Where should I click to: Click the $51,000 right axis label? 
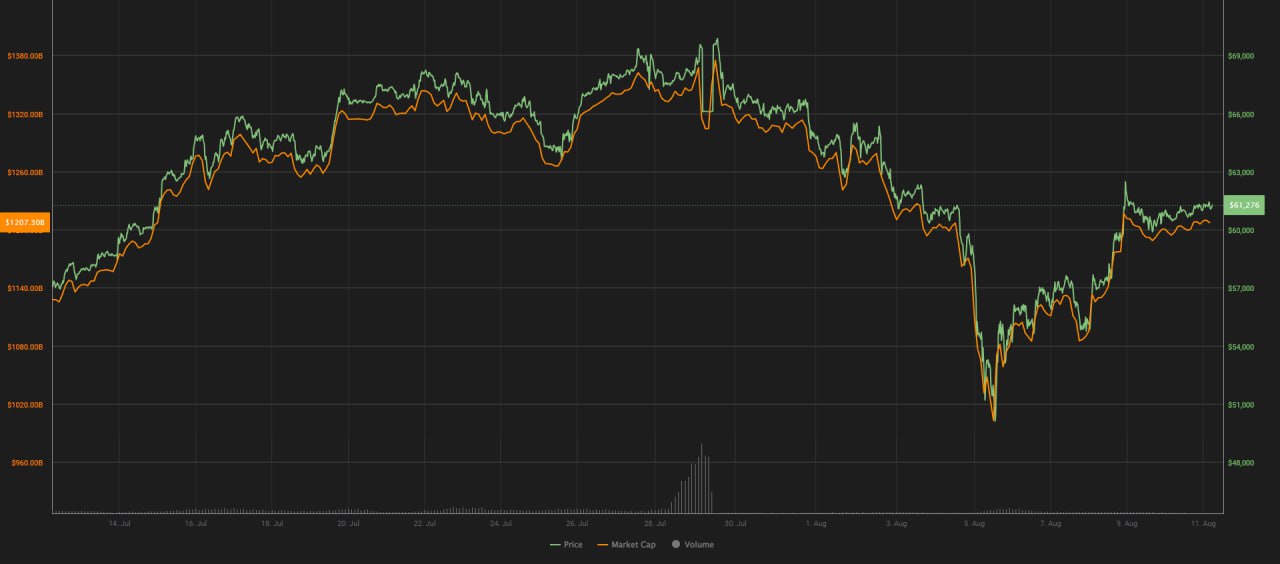pos(1240,405)
